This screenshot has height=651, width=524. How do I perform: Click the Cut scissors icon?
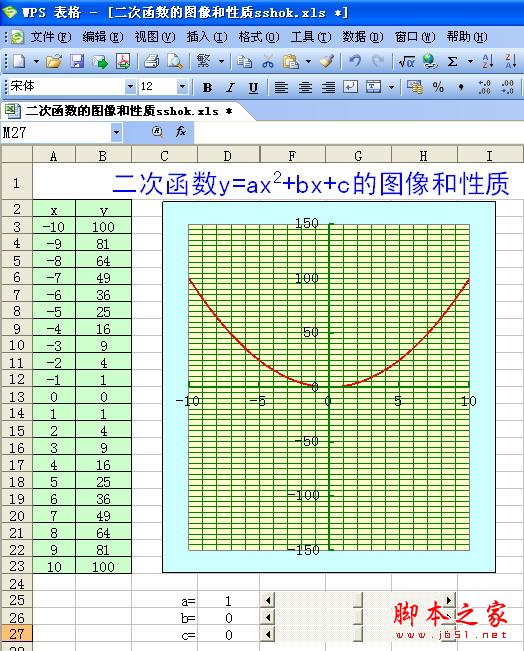[268, 62]
